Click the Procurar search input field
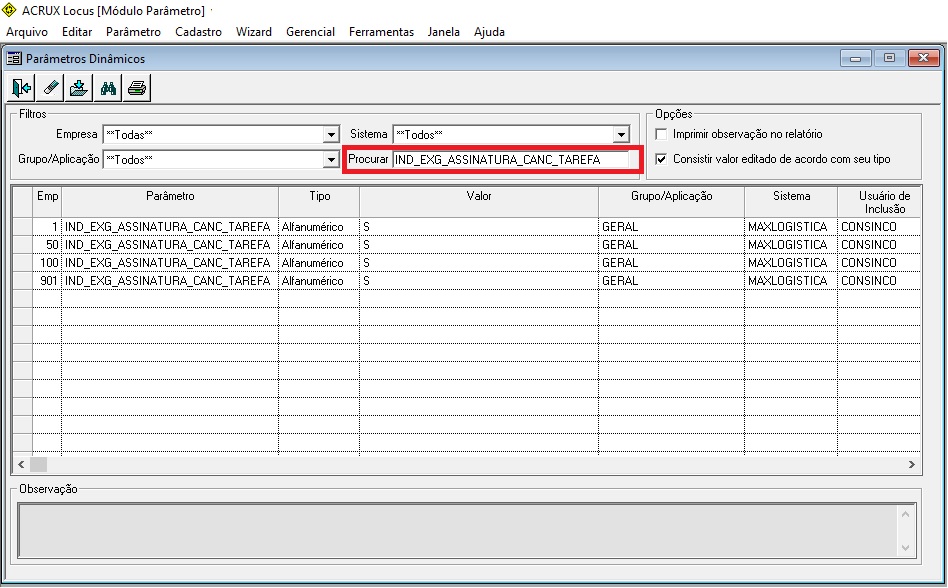Screen dimensions: 948x588 (x=511, y=160)
